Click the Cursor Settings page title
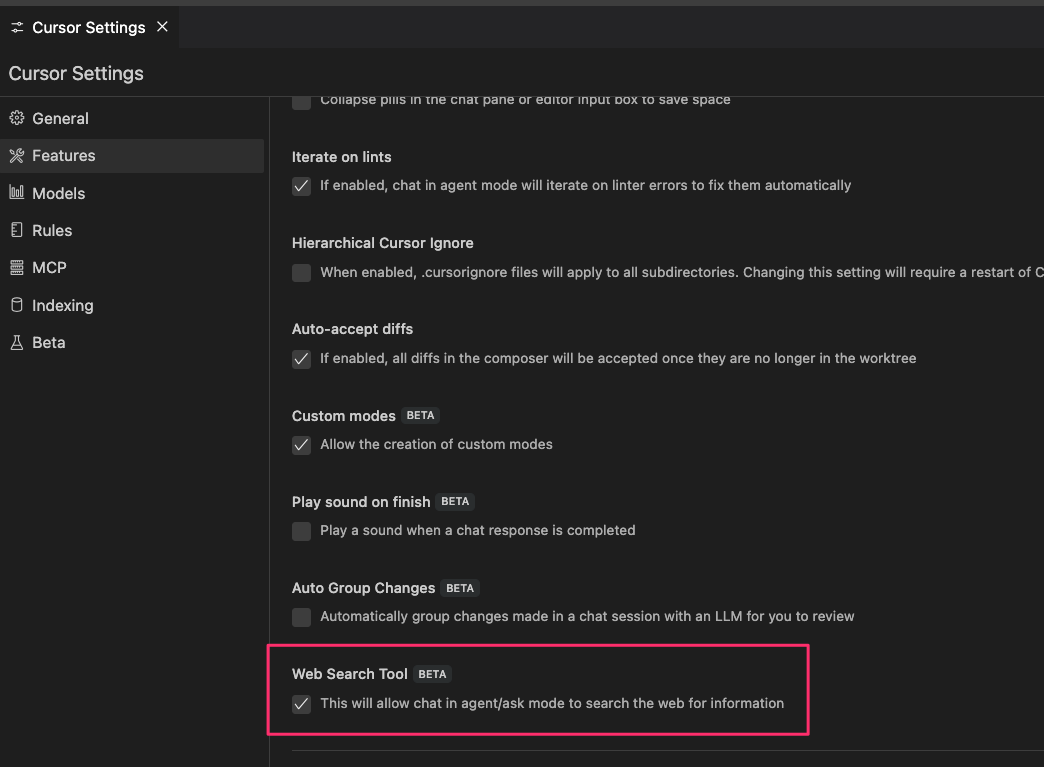This screenshot has width=1044, height=767. [76, 73]
